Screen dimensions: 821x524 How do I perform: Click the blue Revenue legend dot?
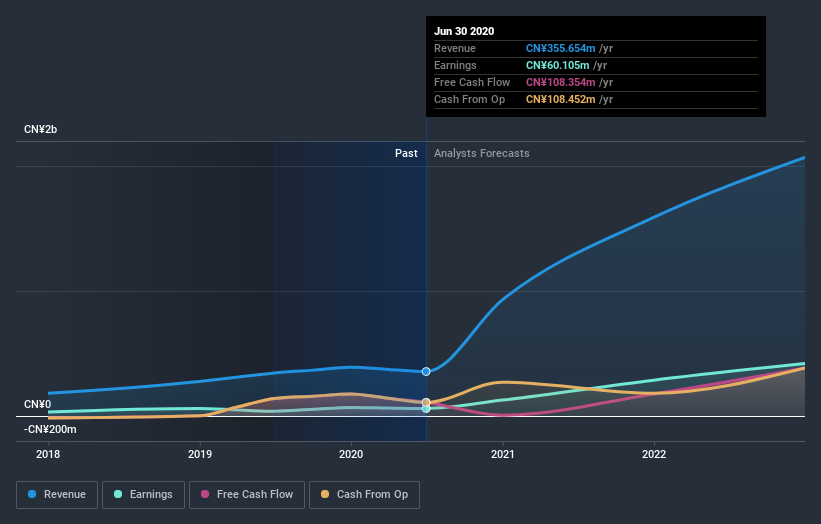coord(32,494)
